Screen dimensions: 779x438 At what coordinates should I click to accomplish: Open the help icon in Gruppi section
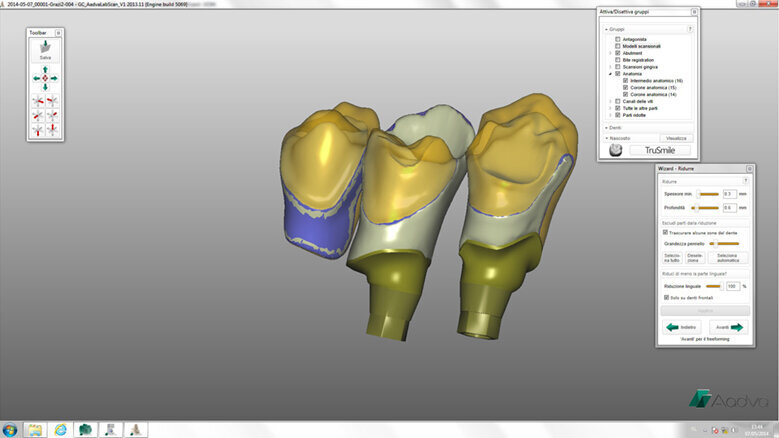tap(690, 29)
